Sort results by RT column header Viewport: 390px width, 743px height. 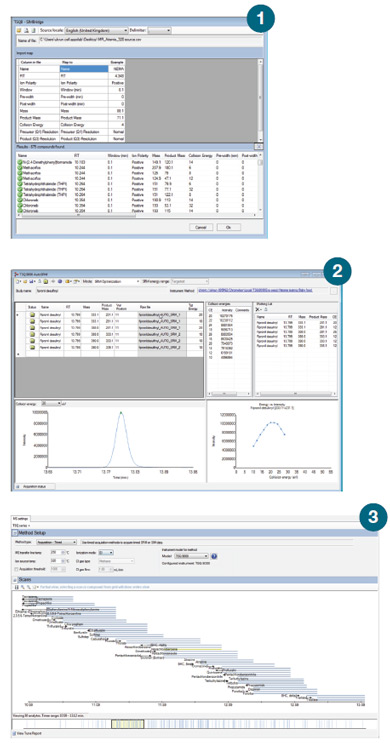point(77,155)
